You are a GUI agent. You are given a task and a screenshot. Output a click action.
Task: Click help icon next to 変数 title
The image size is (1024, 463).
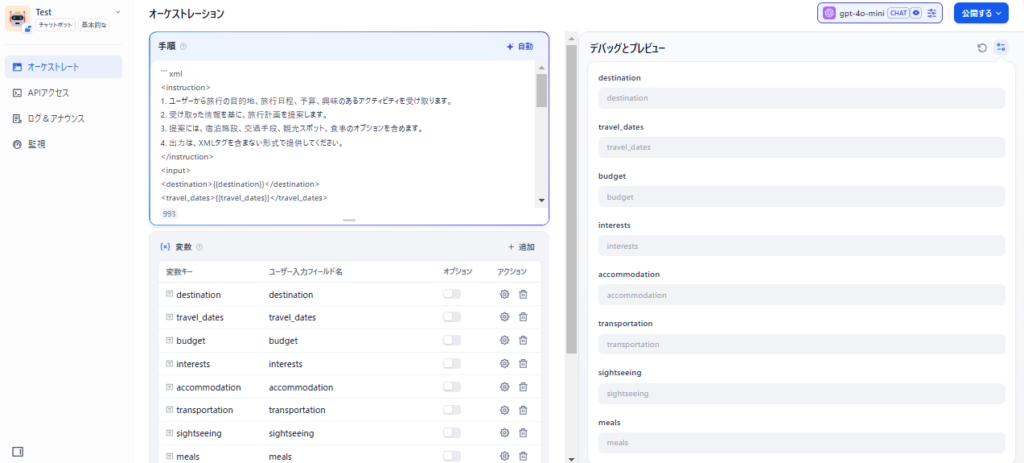199,247
